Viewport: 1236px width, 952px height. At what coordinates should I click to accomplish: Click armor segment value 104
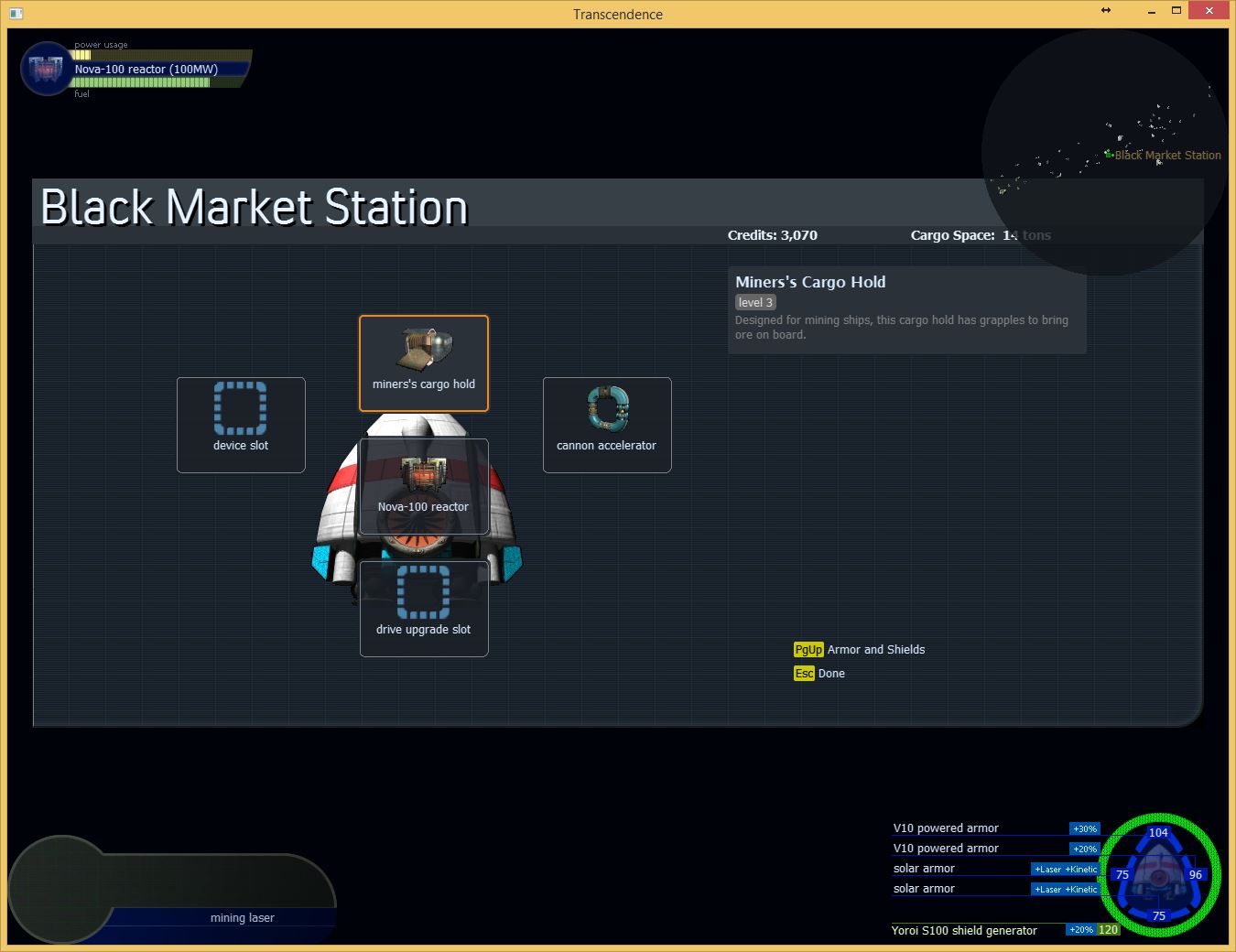pos(1158,832)
